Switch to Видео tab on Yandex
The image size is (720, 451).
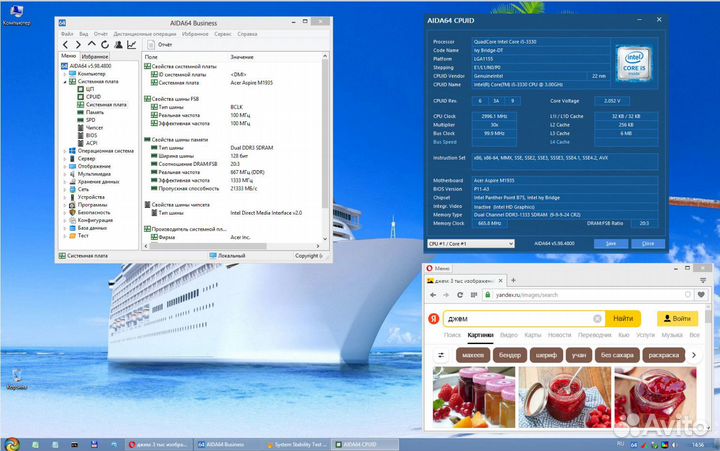coord(510,335)
